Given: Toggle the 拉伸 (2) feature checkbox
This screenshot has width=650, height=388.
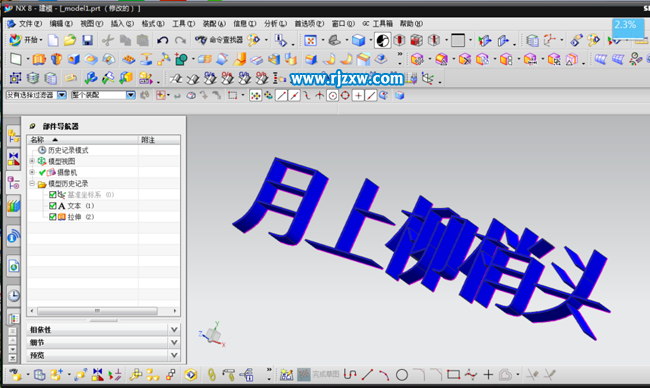Looking at the screenshot, I should (53, 217).
